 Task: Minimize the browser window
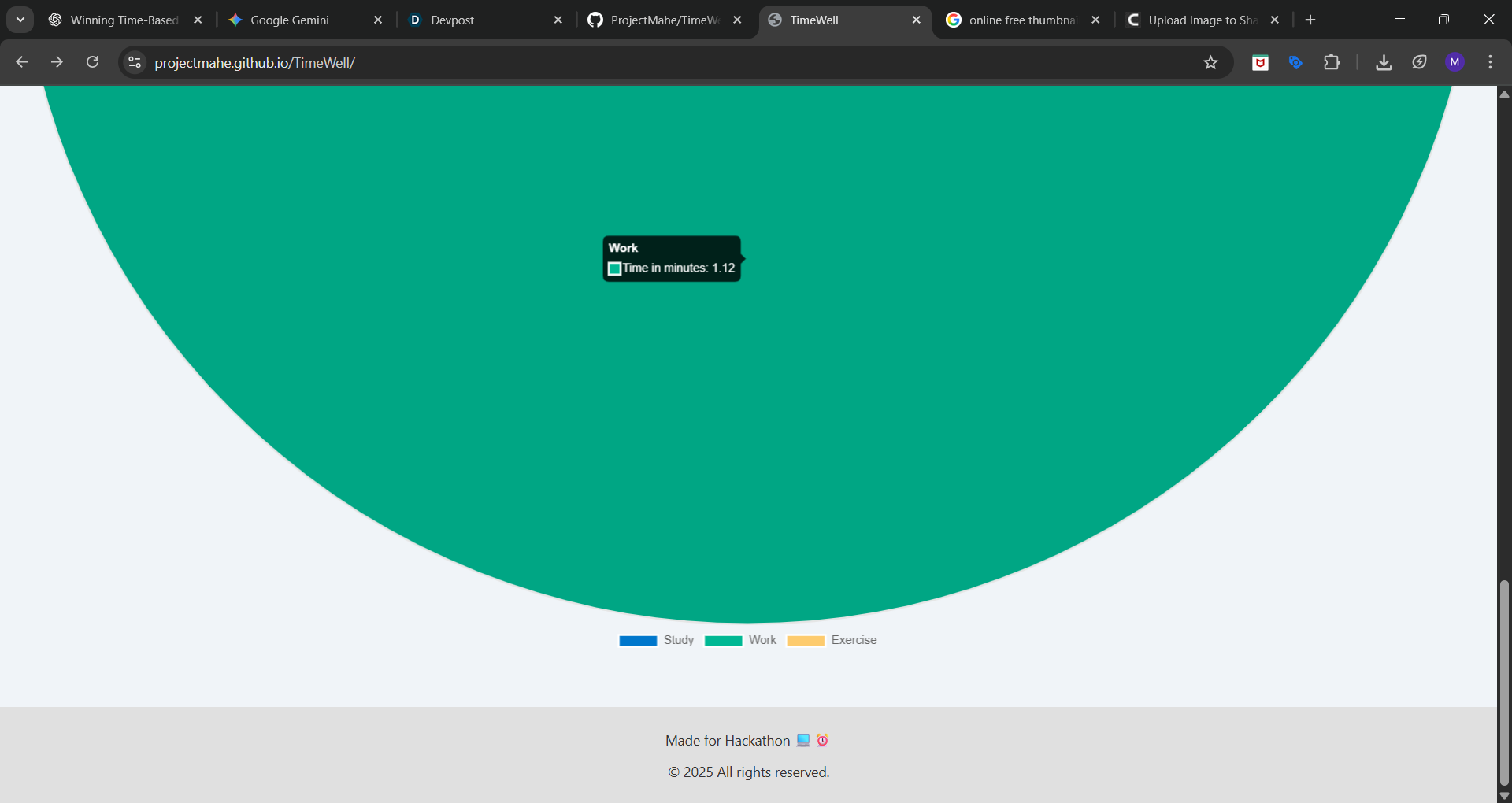tap(1399, 19)
